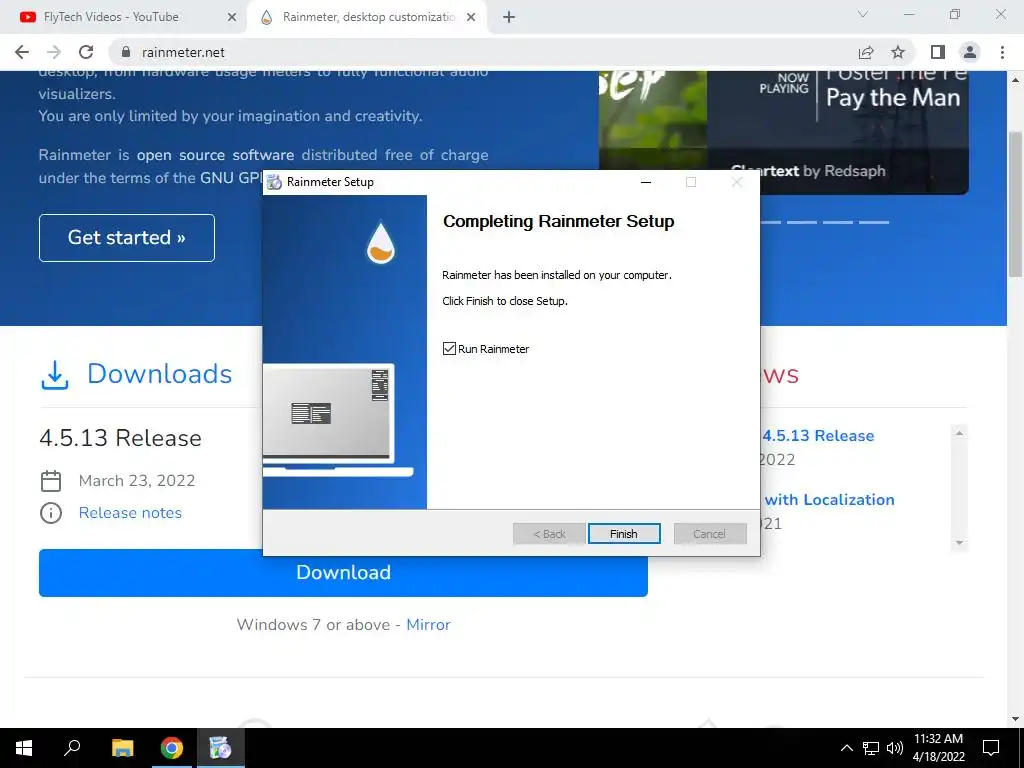Screen dimensions: 1024x768
Task: Show hidden system tray icons
Action: (x=846, y=748)
